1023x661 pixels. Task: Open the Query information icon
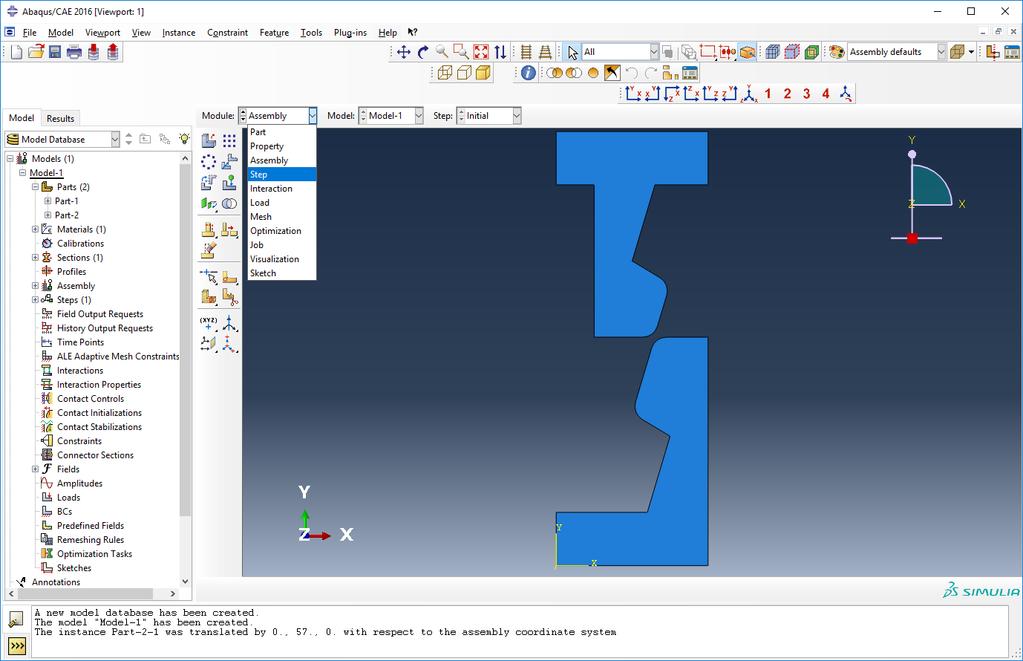528,72
